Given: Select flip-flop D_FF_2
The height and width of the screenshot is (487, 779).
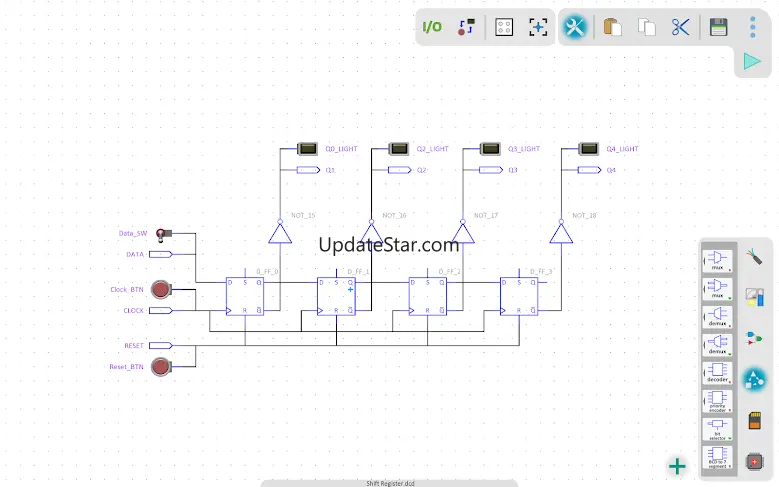Looking at the screenshot, I should pos(428,296).
